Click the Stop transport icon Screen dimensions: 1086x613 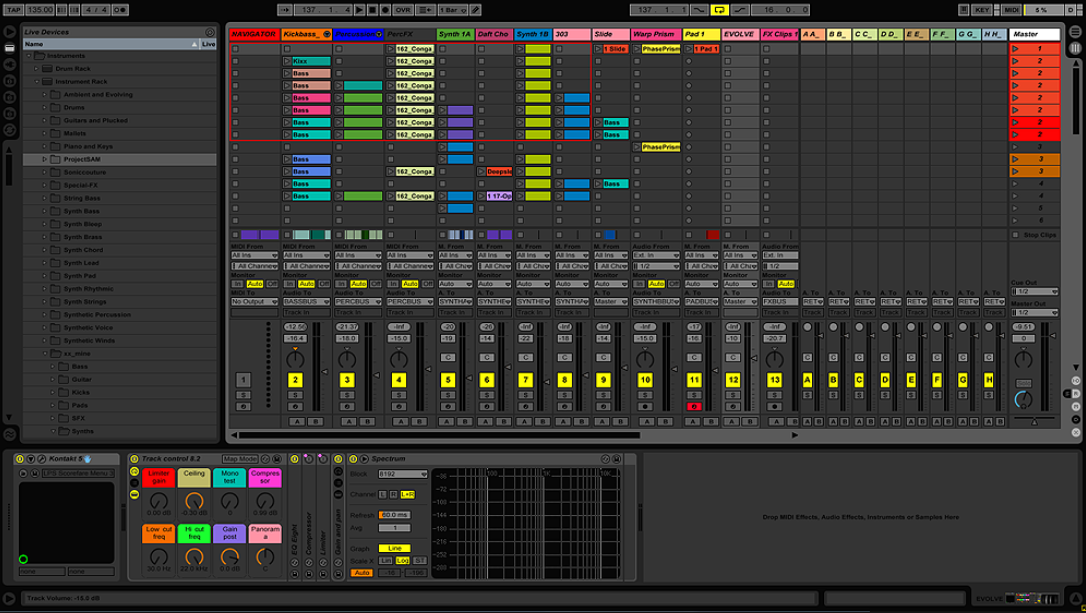(374, 8)
